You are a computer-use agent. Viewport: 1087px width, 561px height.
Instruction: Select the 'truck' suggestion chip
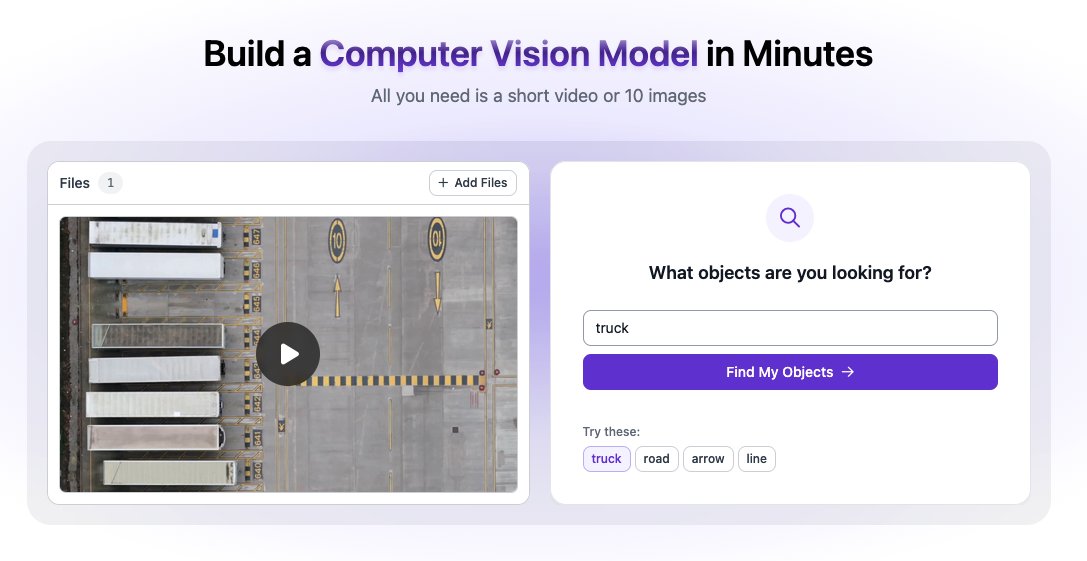tap(606, 459)
